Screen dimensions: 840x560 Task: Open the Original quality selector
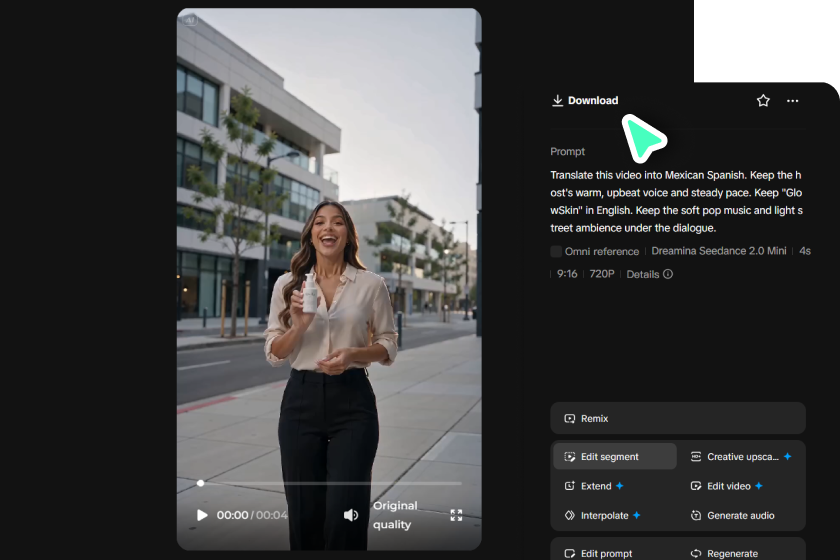pos(395,515)
